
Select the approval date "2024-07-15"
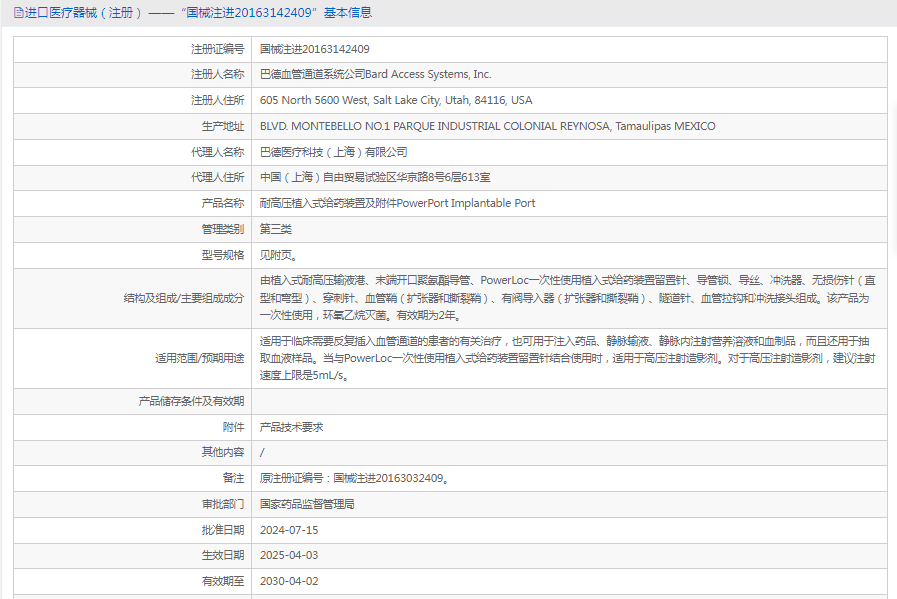click(x=289, y=530)
